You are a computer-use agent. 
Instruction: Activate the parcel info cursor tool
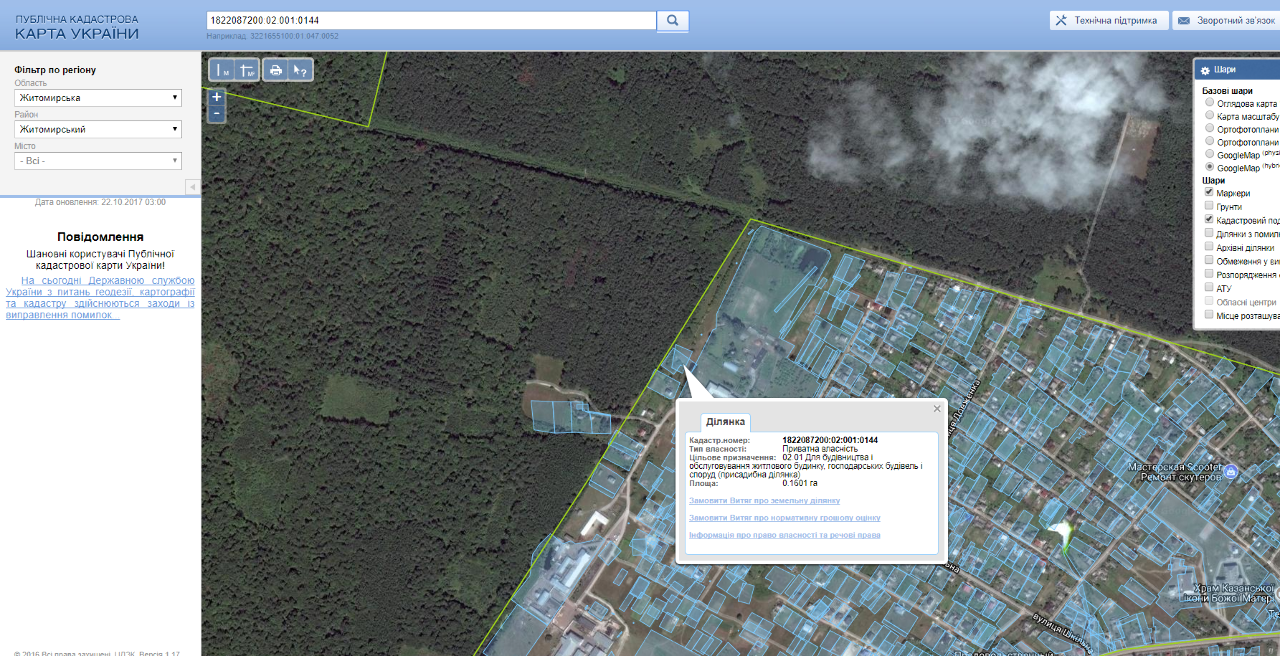(x=300, y=70)
